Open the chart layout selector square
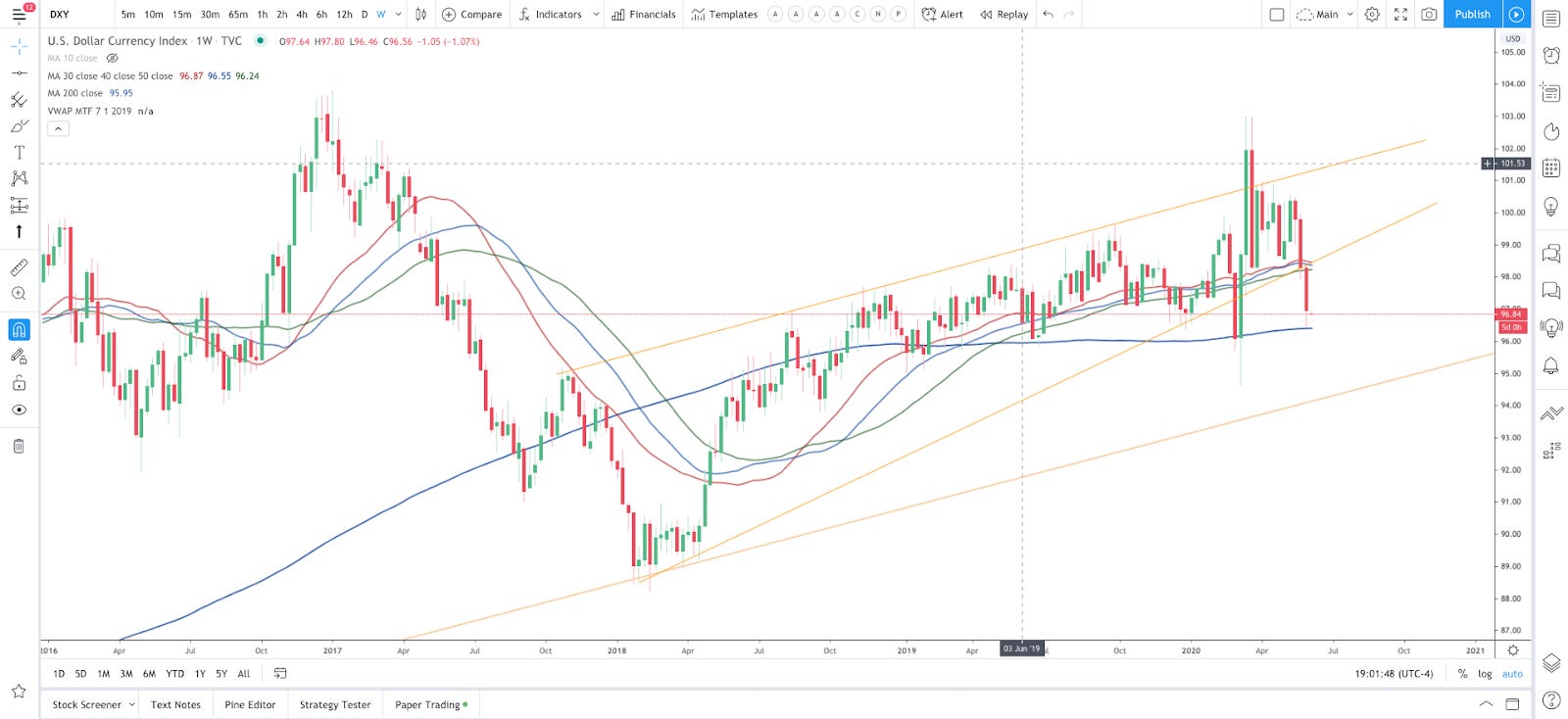This screenshot has height=719, width=1568. click(x=1276, y=15)
